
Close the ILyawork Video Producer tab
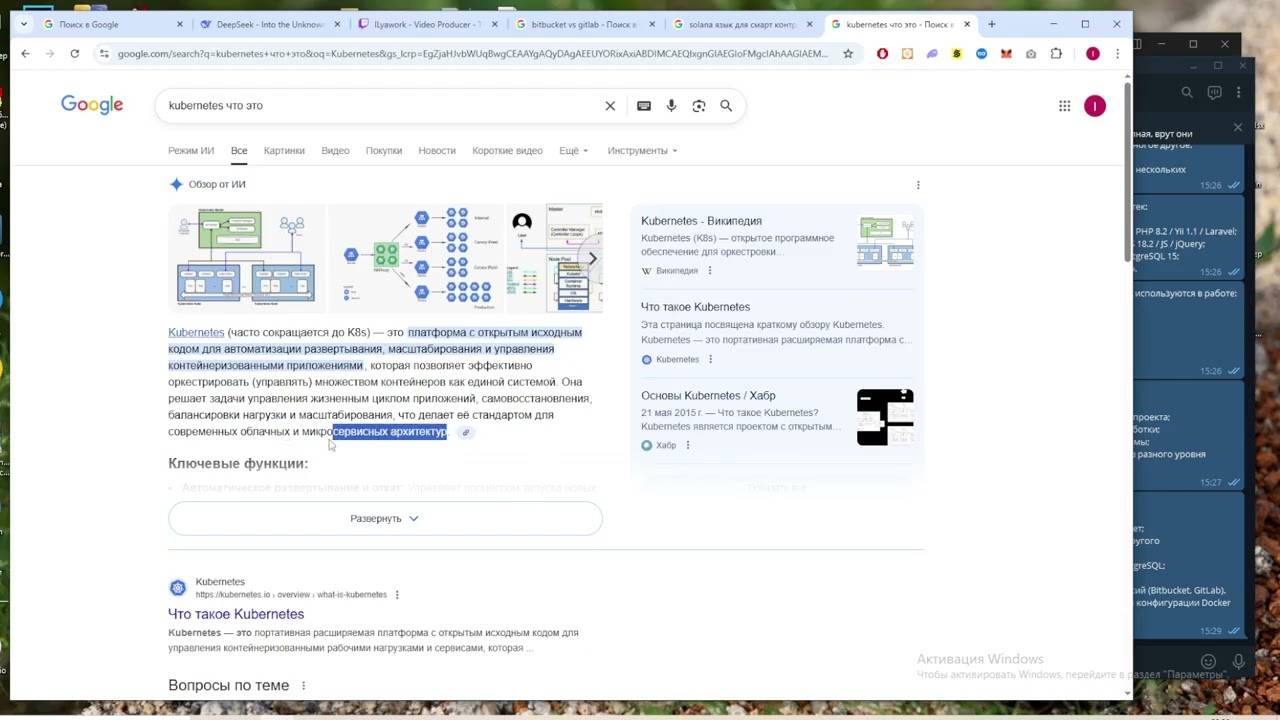[494, 24]
